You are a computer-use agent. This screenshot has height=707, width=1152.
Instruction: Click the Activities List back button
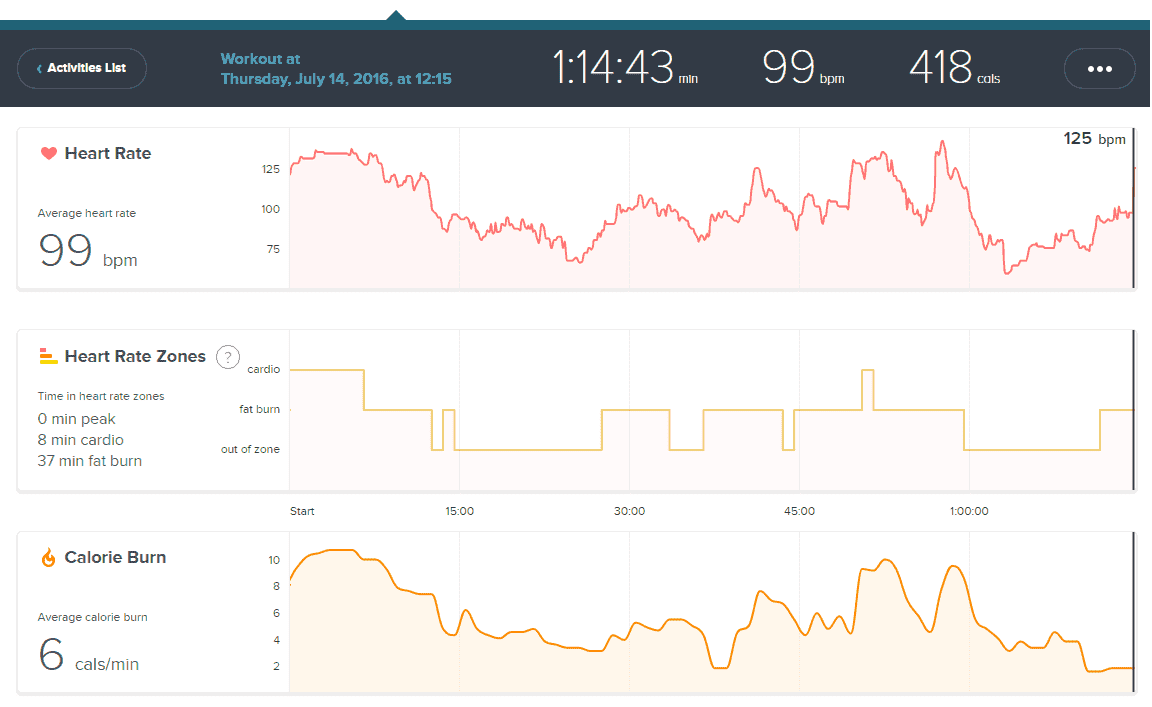82,68
